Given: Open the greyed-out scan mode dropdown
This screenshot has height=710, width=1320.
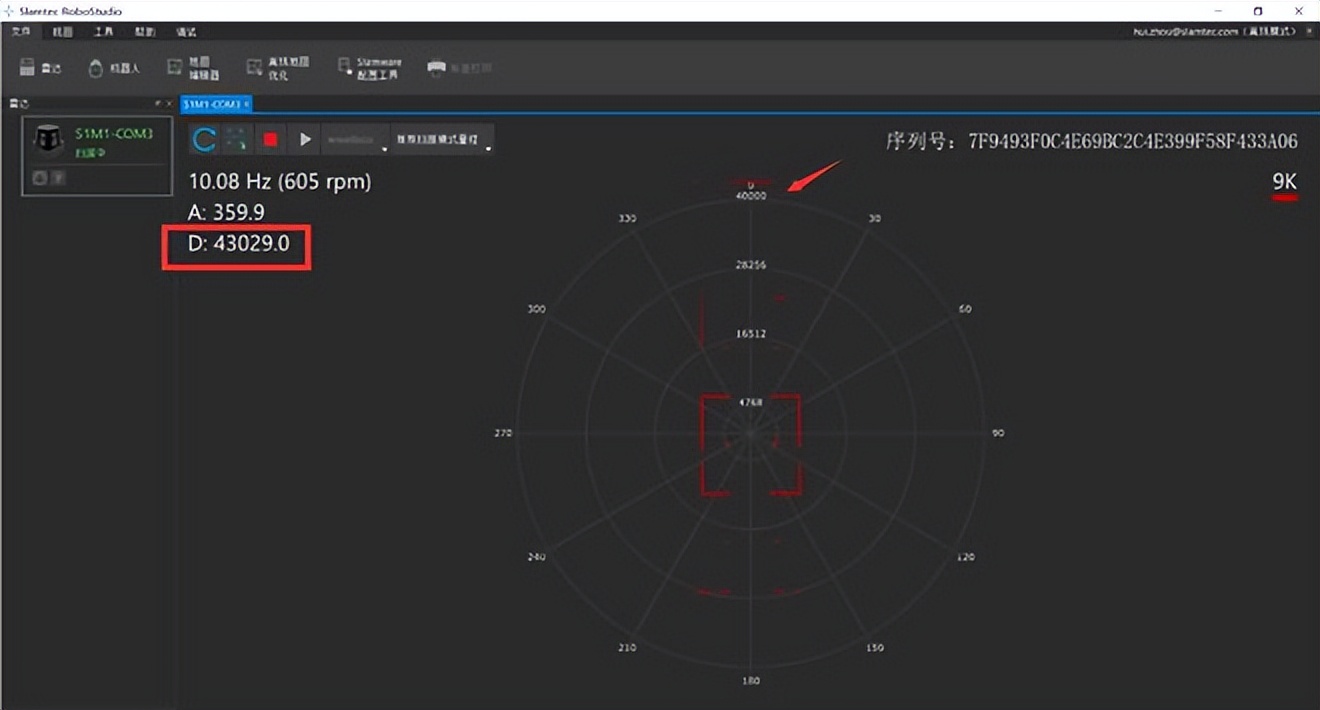Looking at the screenshot, I should click(x=355, y=140).
